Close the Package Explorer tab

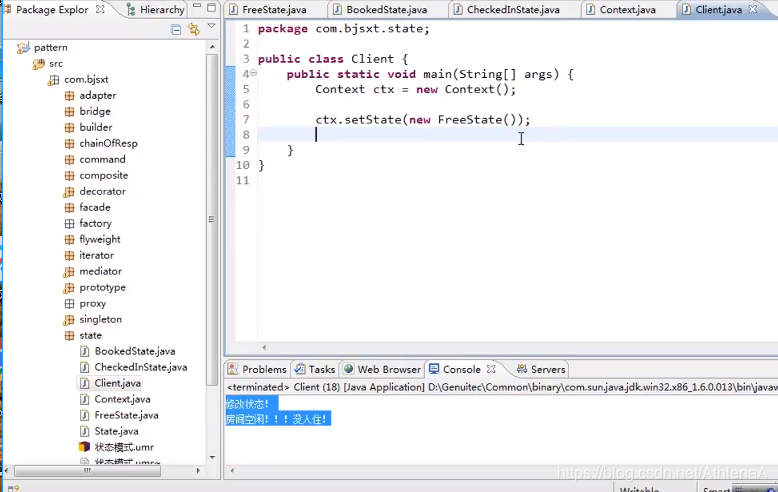(x=100, y=9)
